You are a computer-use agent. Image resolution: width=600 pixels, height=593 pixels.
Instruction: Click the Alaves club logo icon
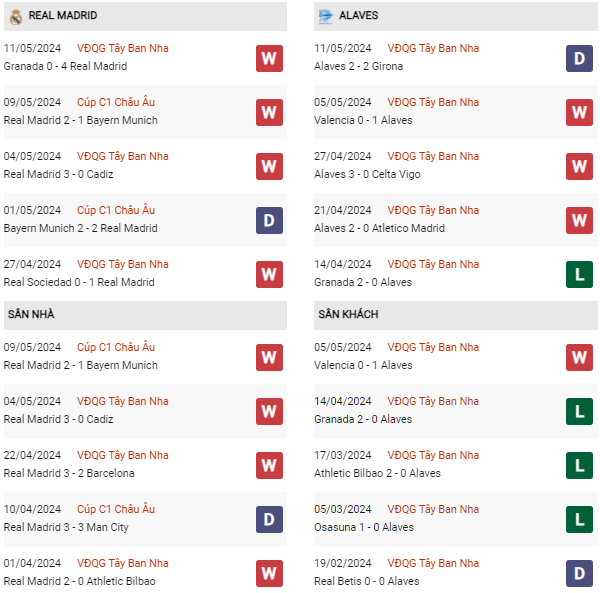coord(326,16)
